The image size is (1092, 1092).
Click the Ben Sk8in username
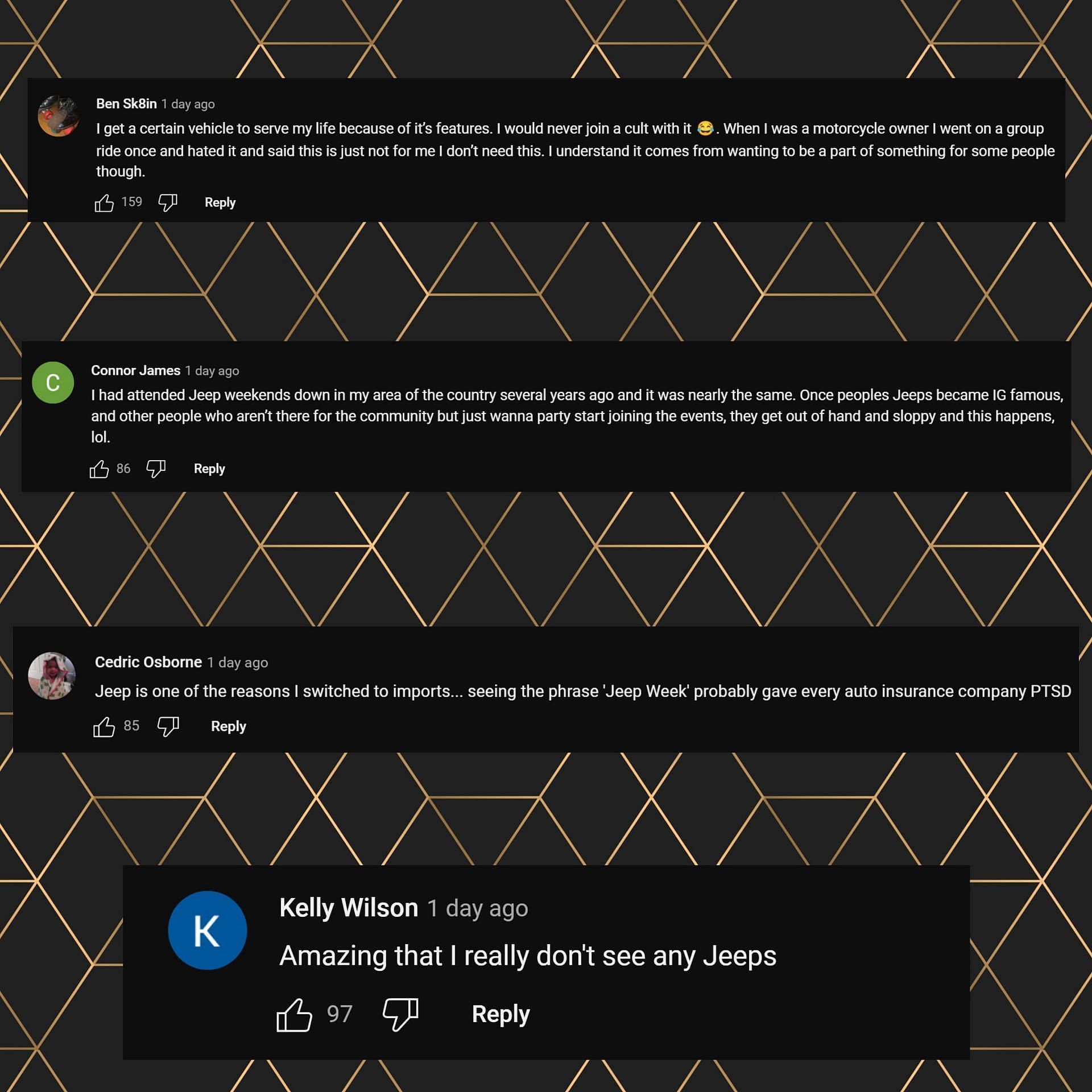(x=126, y=104)
